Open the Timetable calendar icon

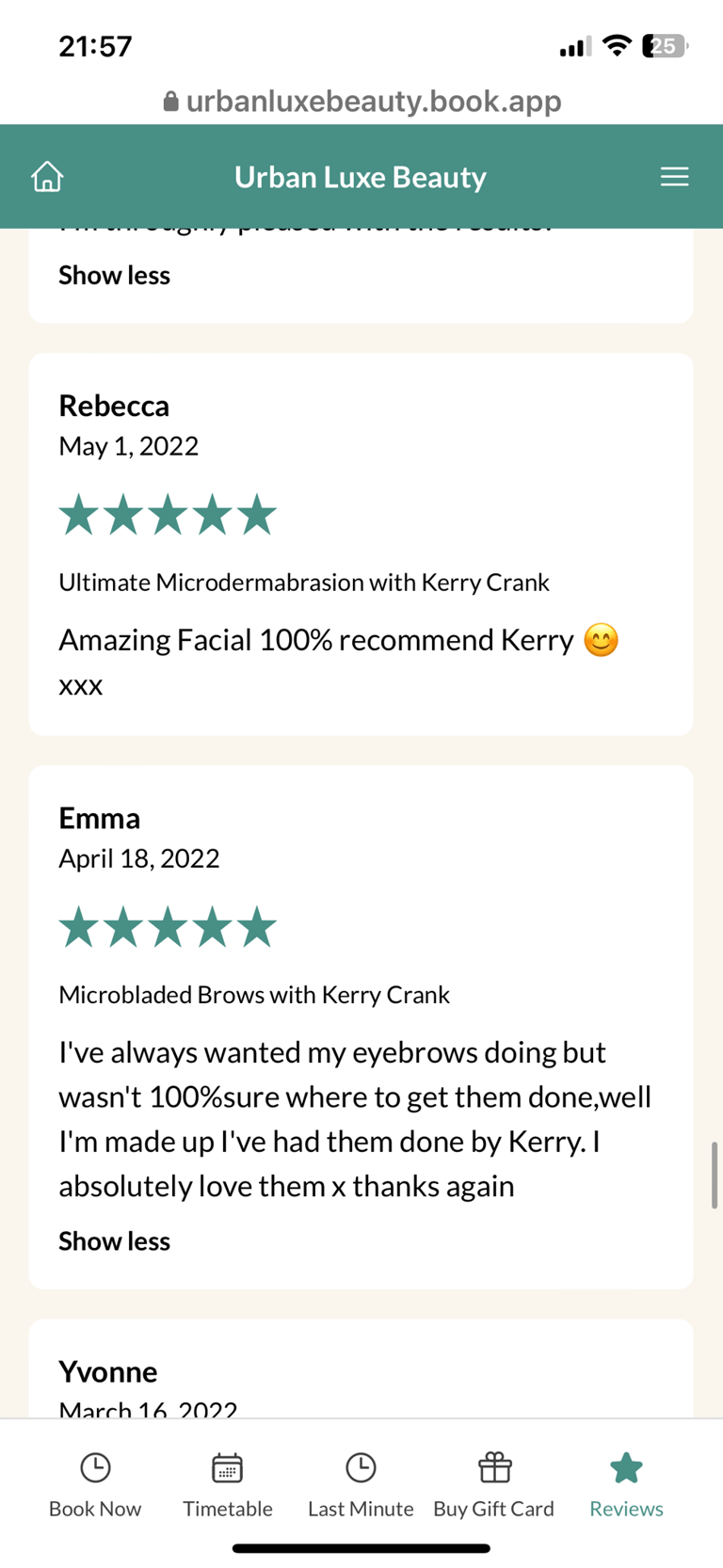(x=228, y=1467)
